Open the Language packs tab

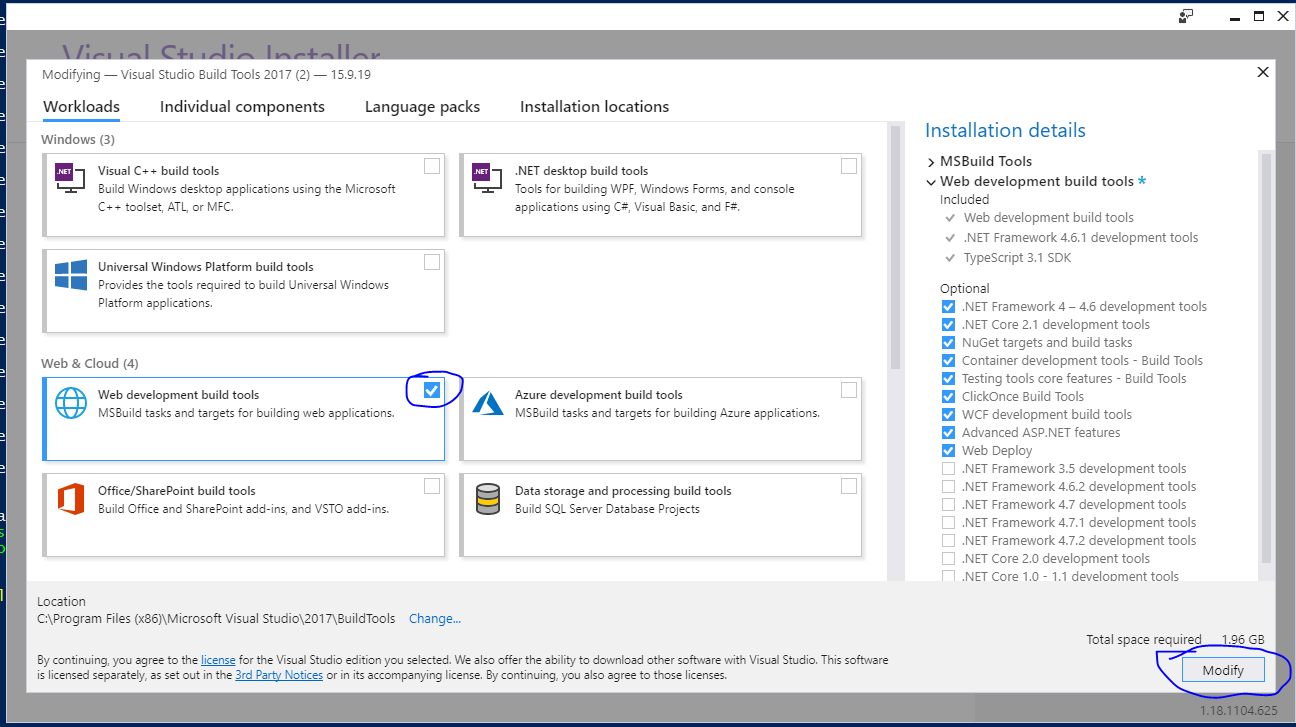(x=422, y=107)
